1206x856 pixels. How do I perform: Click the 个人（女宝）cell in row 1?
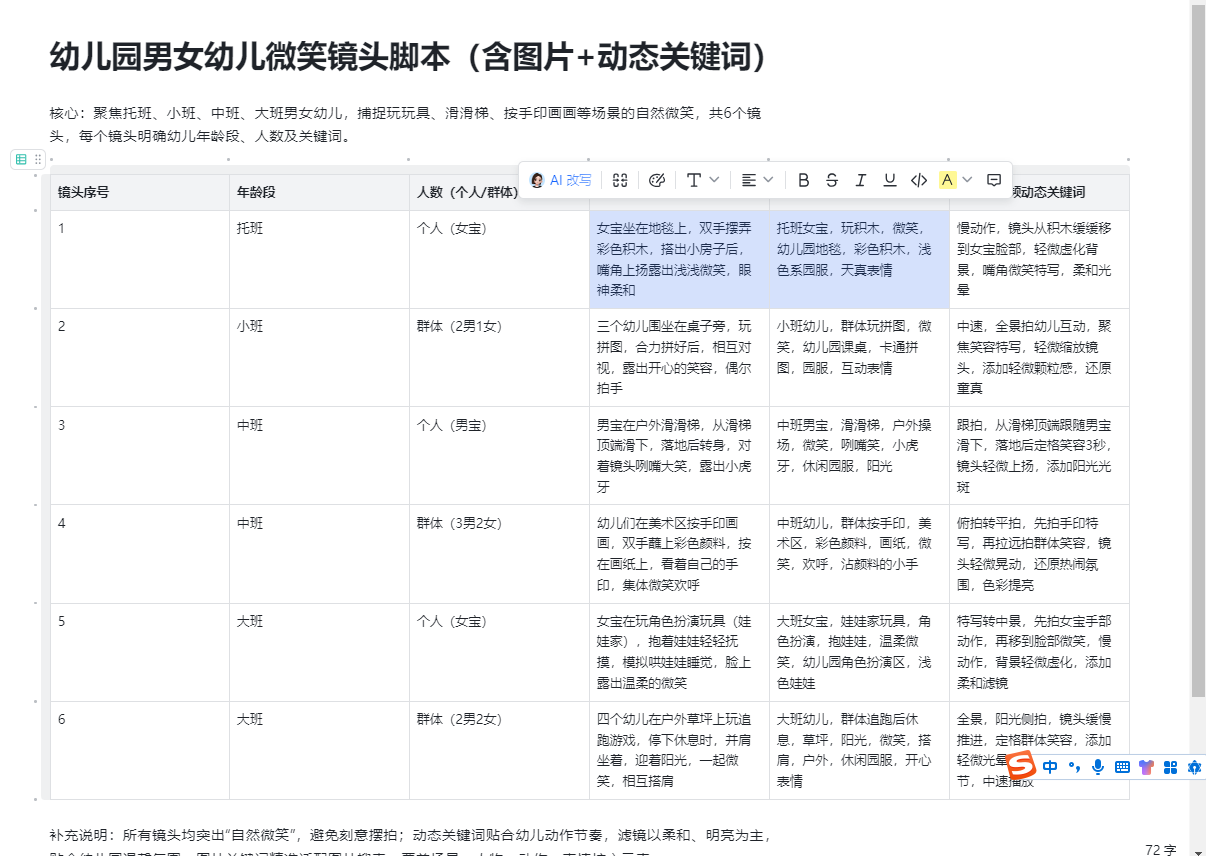500,259
